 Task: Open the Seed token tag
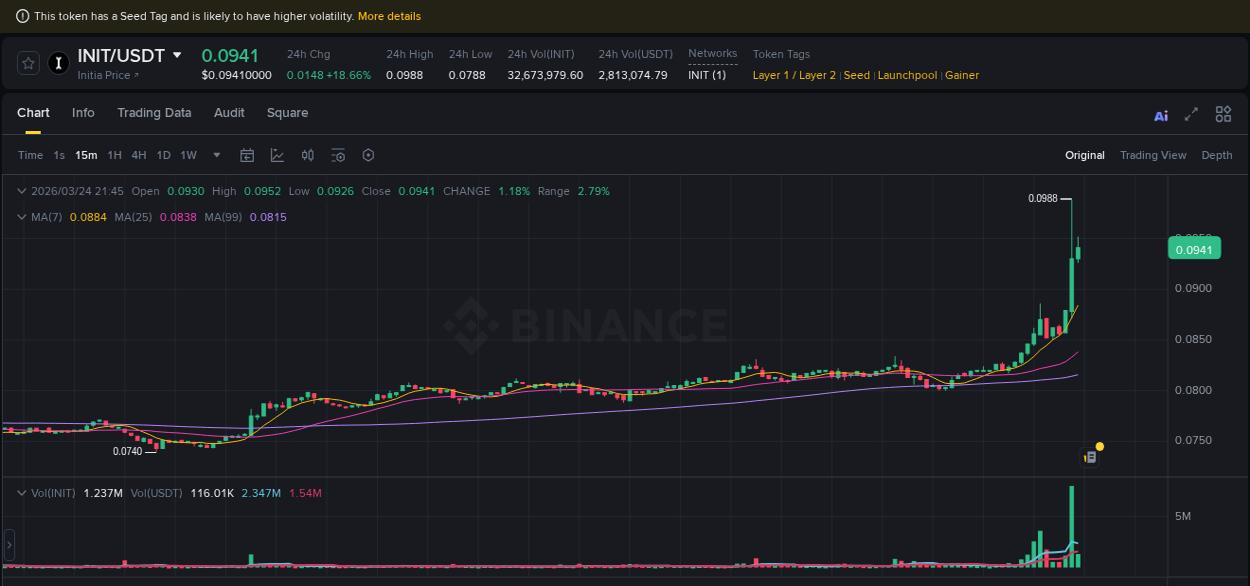point(857,75)
